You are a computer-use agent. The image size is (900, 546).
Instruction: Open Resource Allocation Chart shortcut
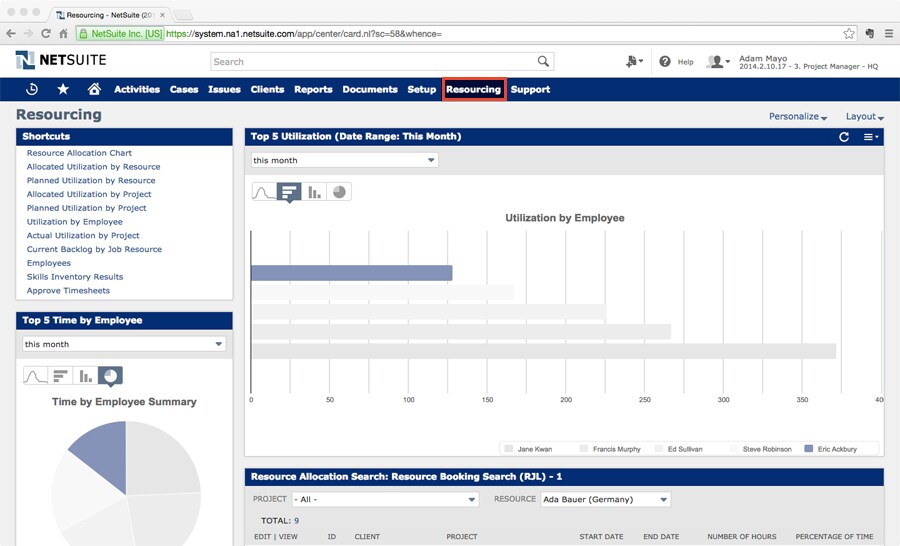click(79, 153)
